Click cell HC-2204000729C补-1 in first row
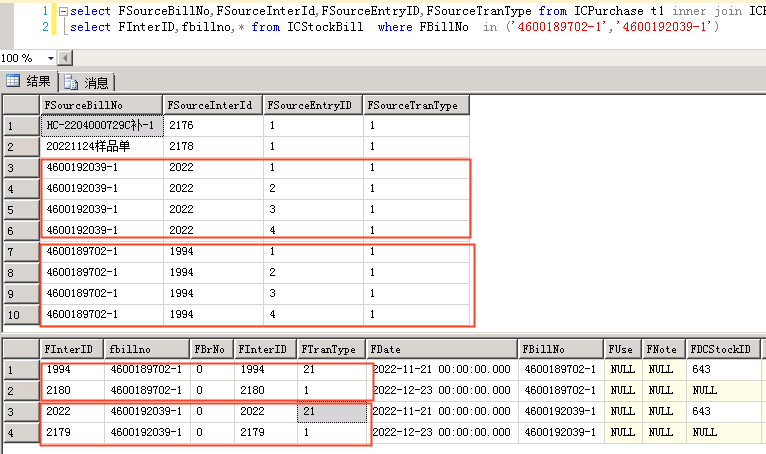Image resolution: width=766 pixels, height=454 pixels. (x=100, y=126)
